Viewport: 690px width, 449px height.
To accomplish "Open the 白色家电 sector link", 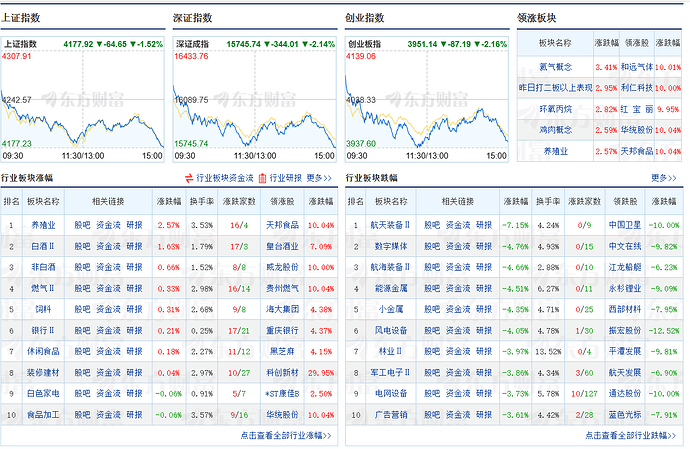I will coord(43,393).
